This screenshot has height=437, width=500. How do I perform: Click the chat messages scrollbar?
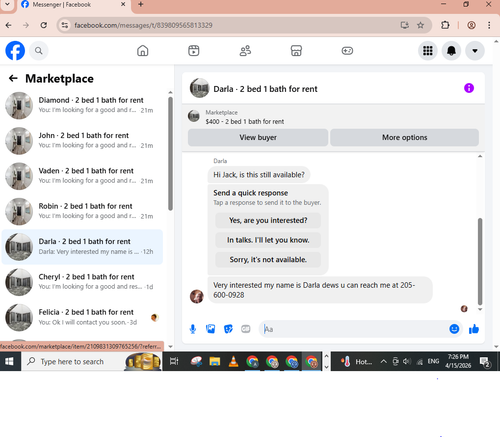click(x=480, y=262)
